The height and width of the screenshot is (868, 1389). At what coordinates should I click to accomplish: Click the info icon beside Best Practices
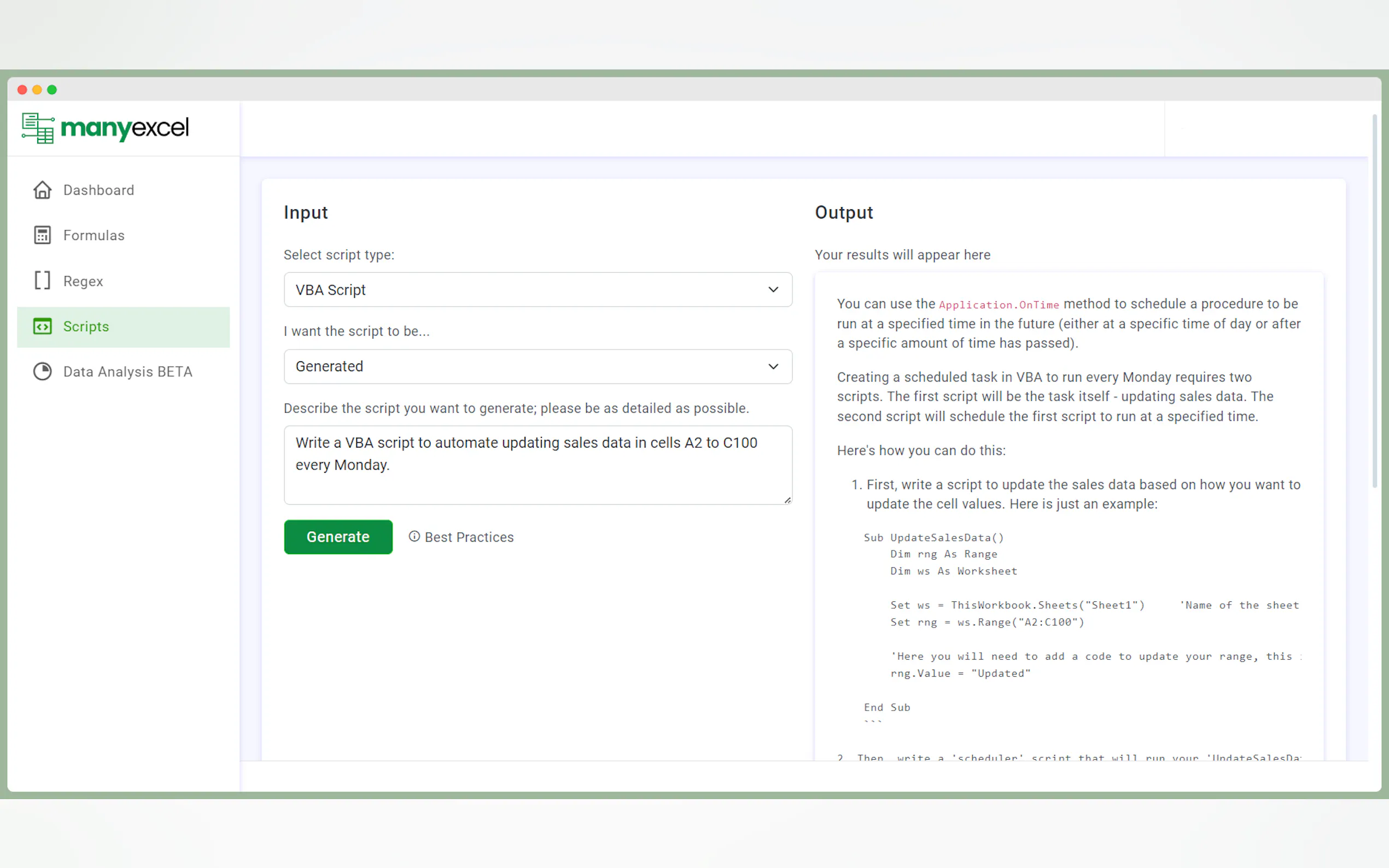[x=414, y=536]
